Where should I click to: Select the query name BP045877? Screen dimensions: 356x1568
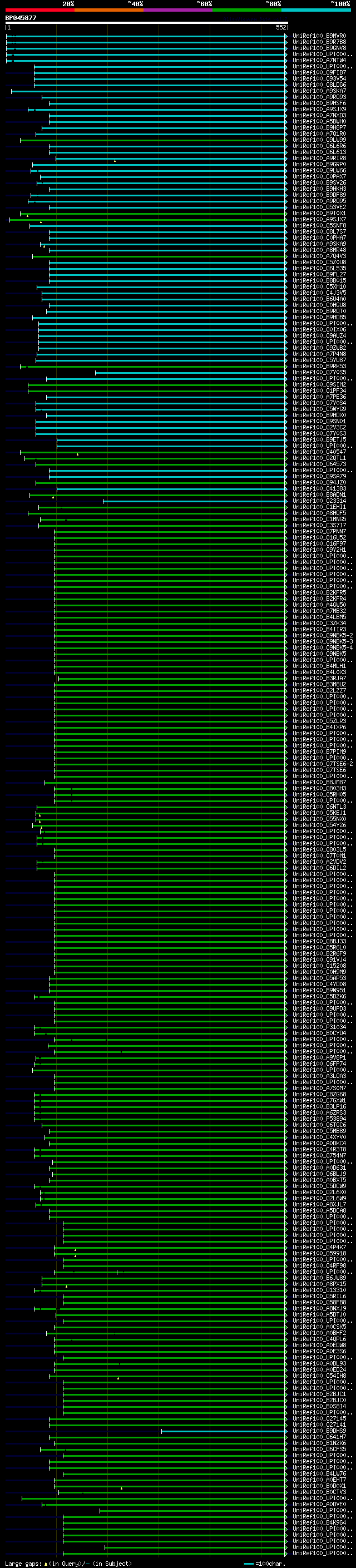tap(21, 18)
